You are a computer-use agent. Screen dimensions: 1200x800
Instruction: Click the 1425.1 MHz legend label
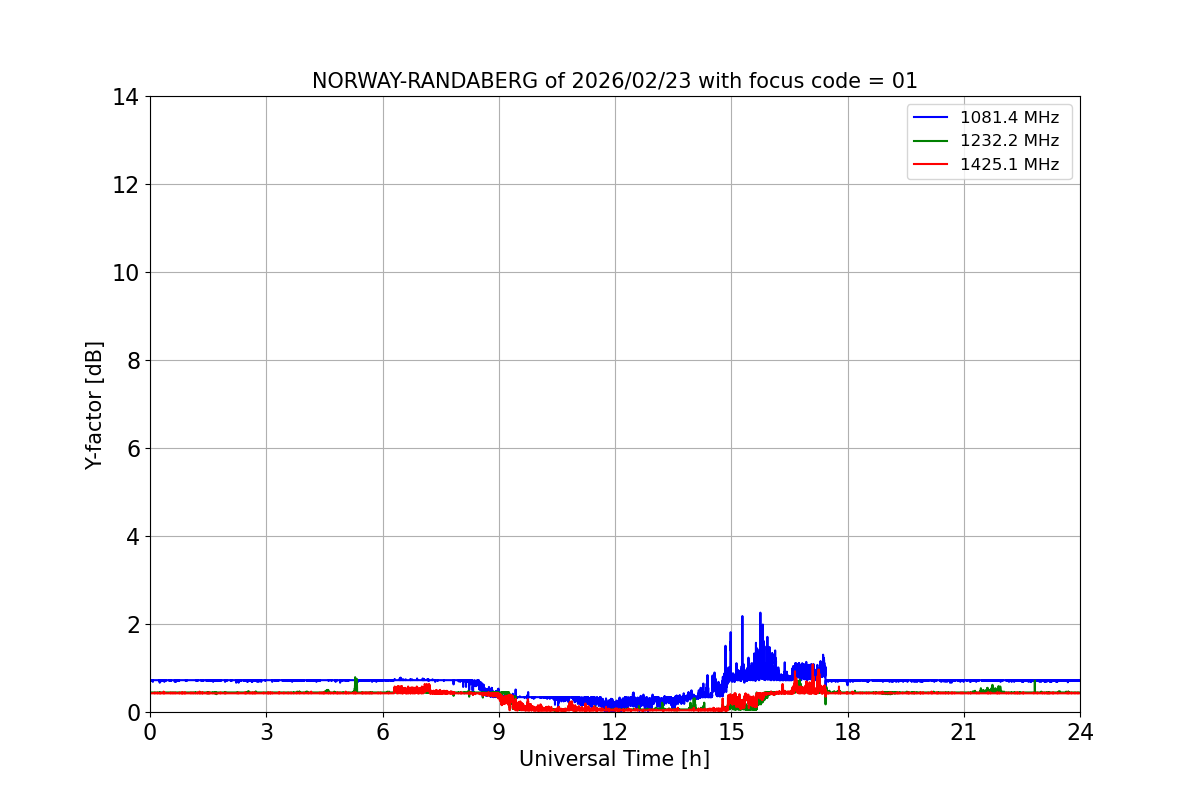coord(1009,165)
